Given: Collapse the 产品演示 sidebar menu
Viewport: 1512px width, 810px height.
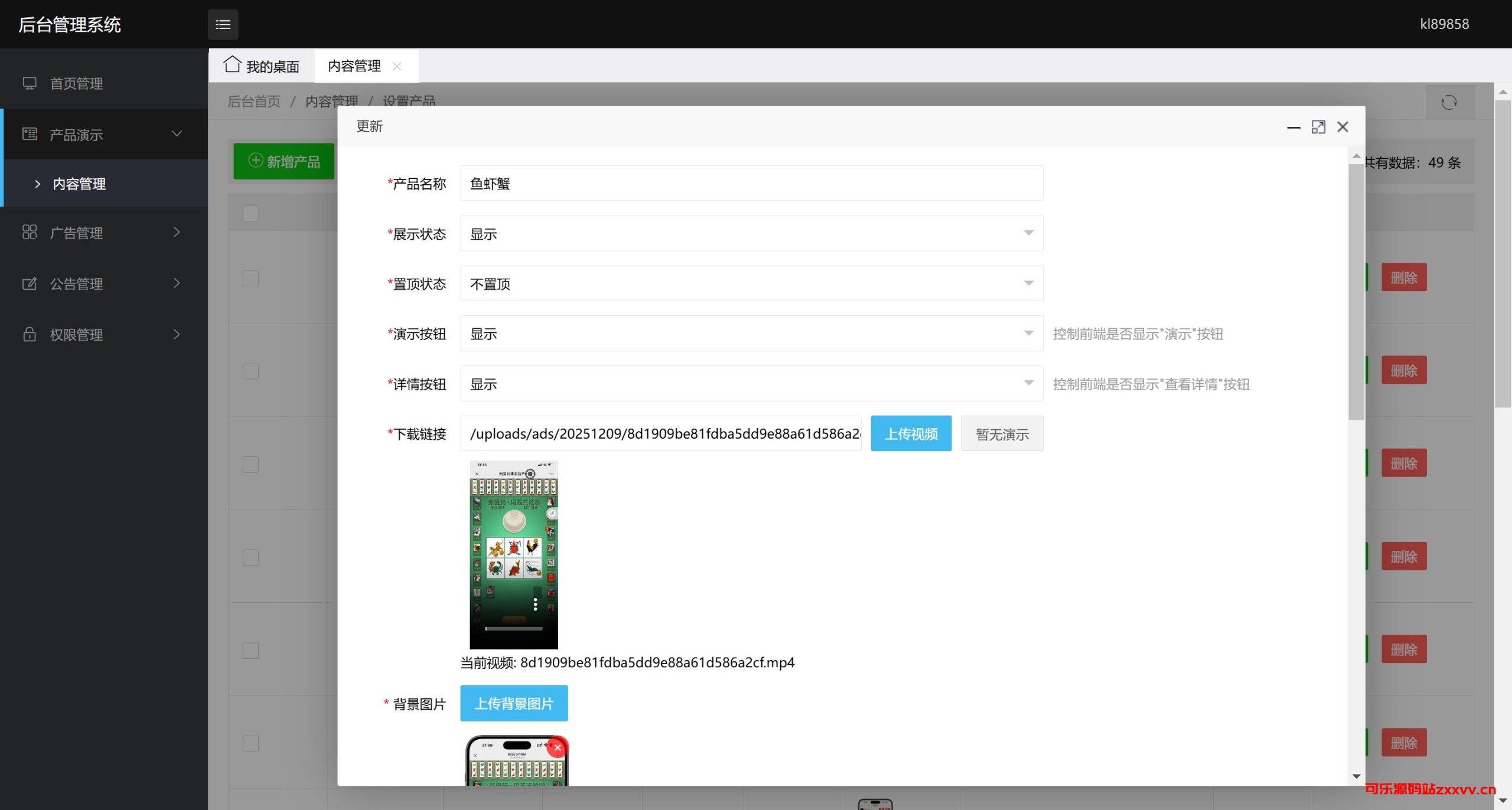Looking at the screenshot, I should coord(176,134).
